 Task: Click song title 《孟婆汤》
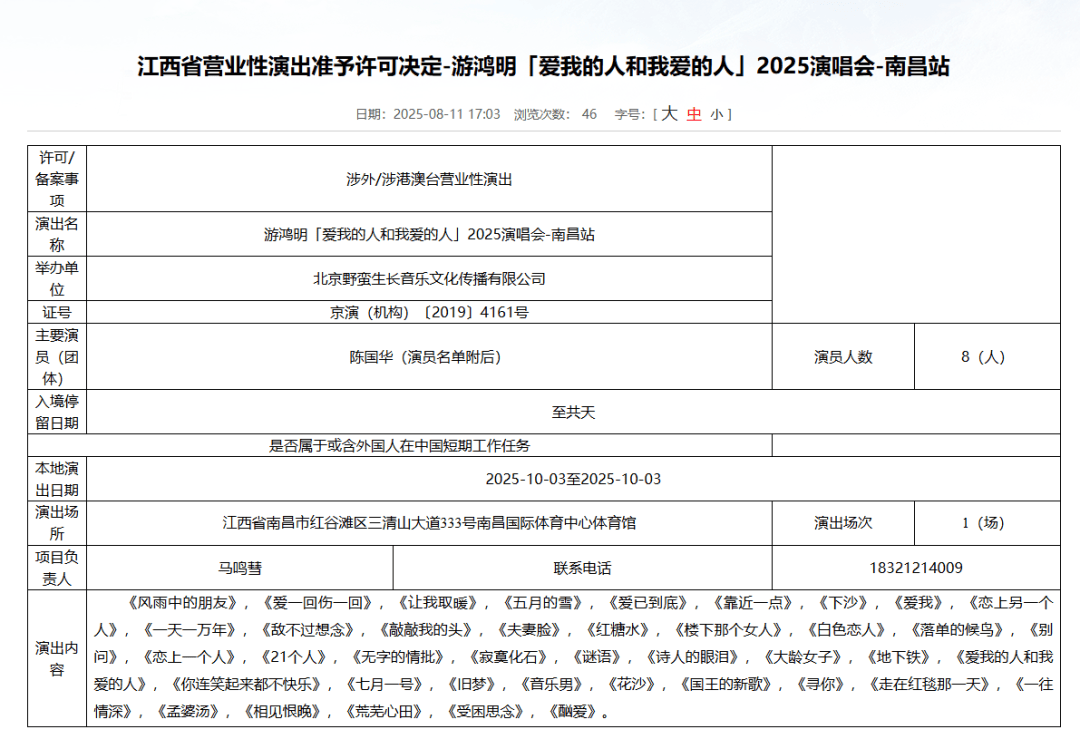point(188,711)
